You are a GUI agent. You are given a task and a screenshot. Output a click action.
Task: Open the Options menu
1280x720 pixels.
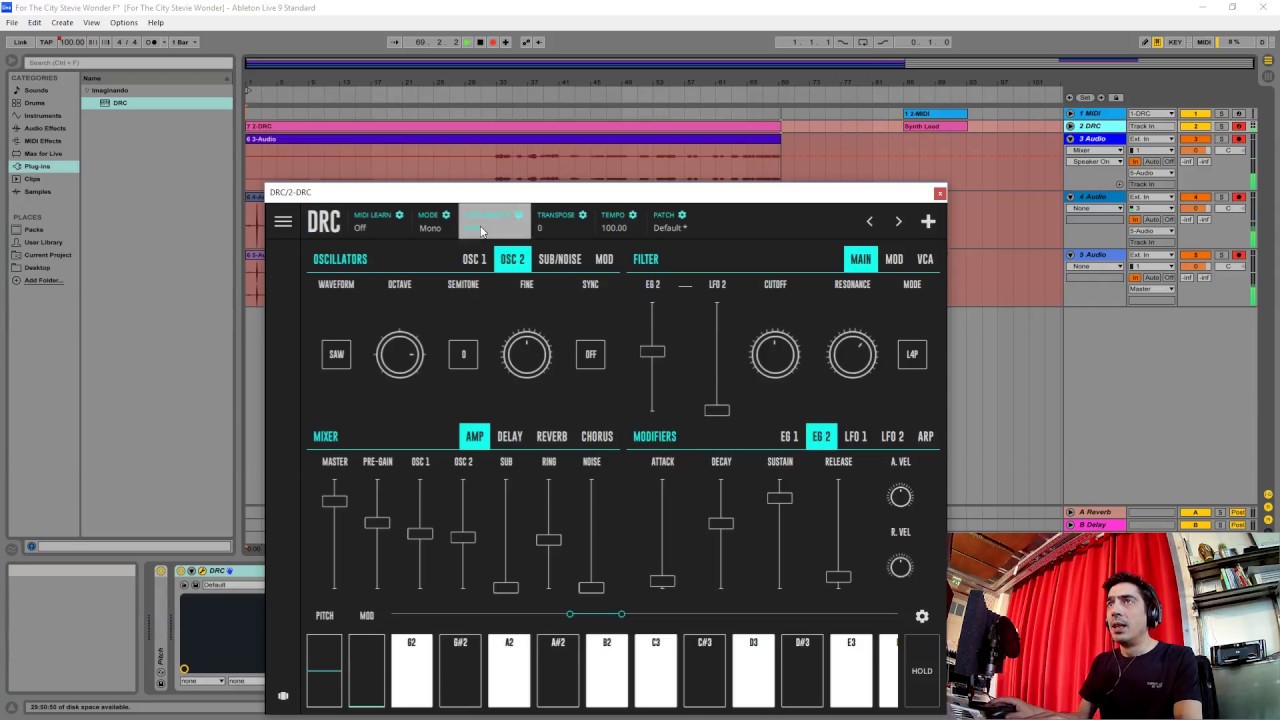coord(124,22)
